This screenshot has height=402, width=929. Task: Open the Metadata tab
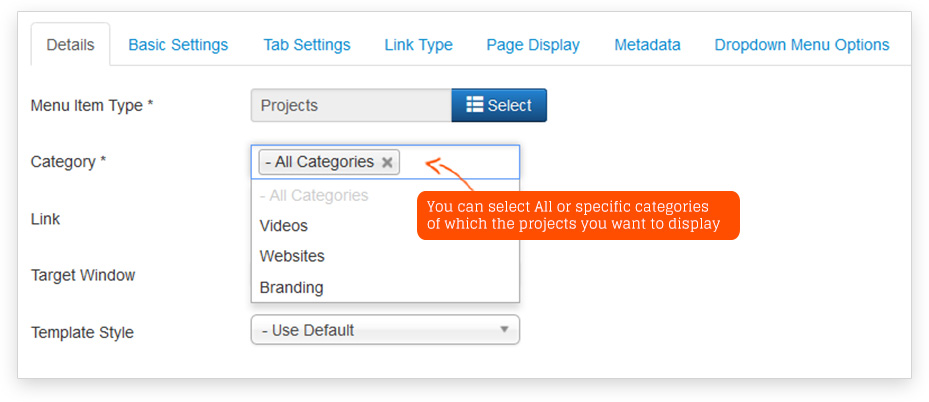tap(647, 45)
